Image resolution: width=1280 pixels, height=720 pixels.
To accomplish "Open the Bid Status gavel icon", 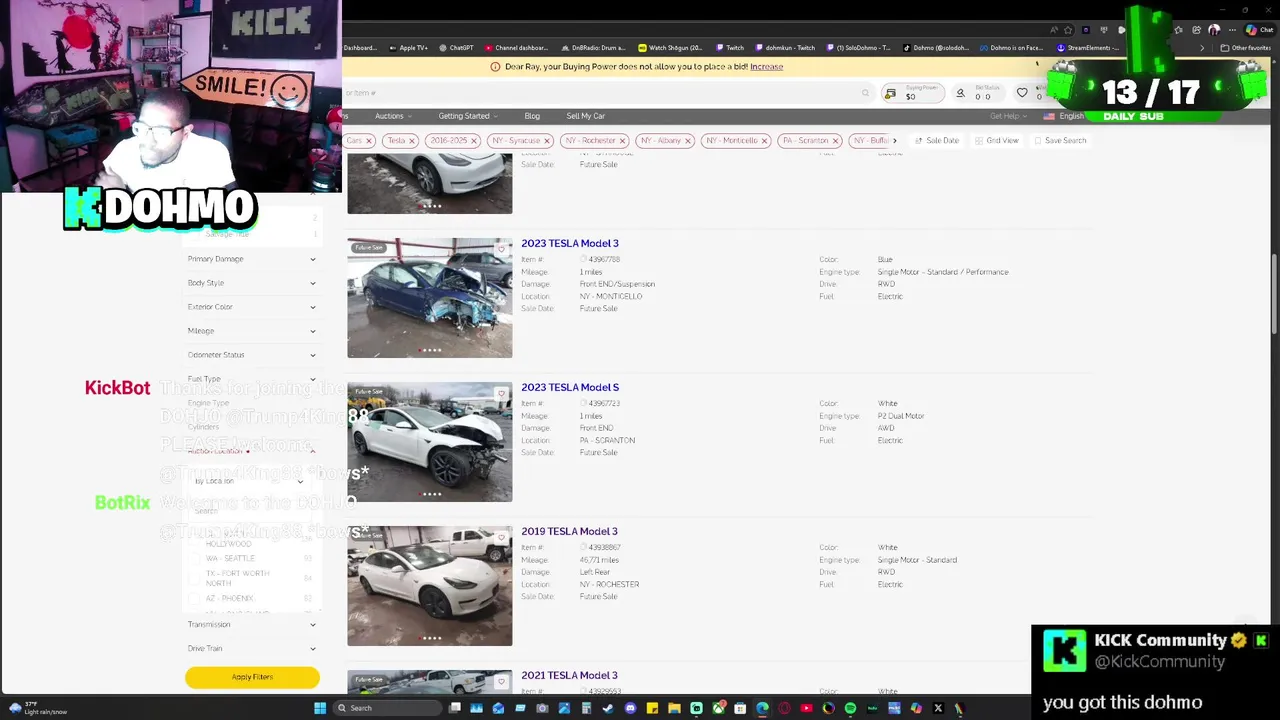I will pos(960,93).
